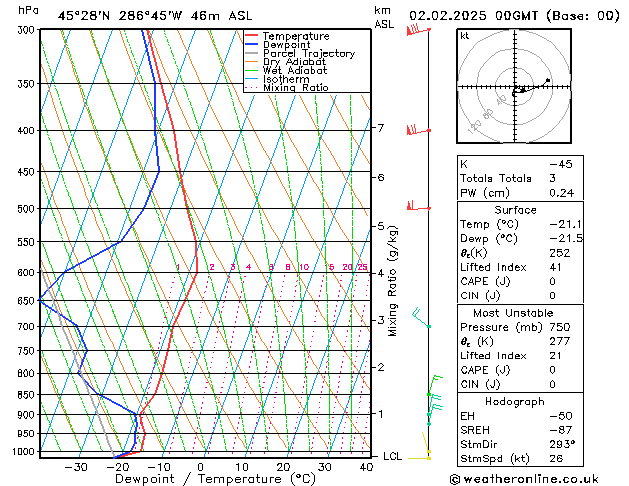Screen dimensions: 629x486
Task: Click the PW (cm) value "0.24"
Action: click(x=562, y=193)
